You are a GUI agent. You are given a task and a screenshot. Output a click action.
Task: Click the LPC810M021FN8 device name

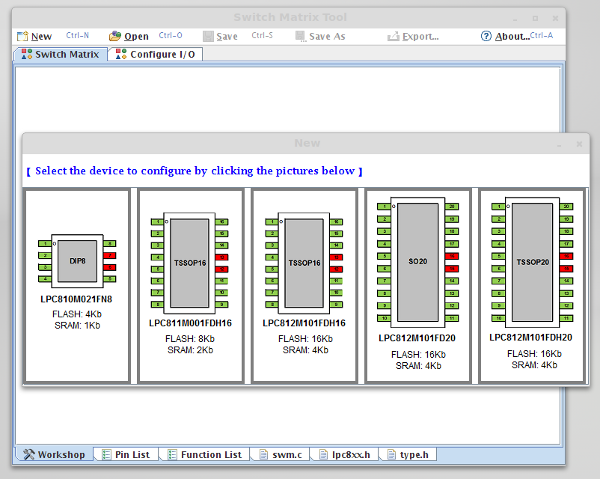click(x=77, y=299)
